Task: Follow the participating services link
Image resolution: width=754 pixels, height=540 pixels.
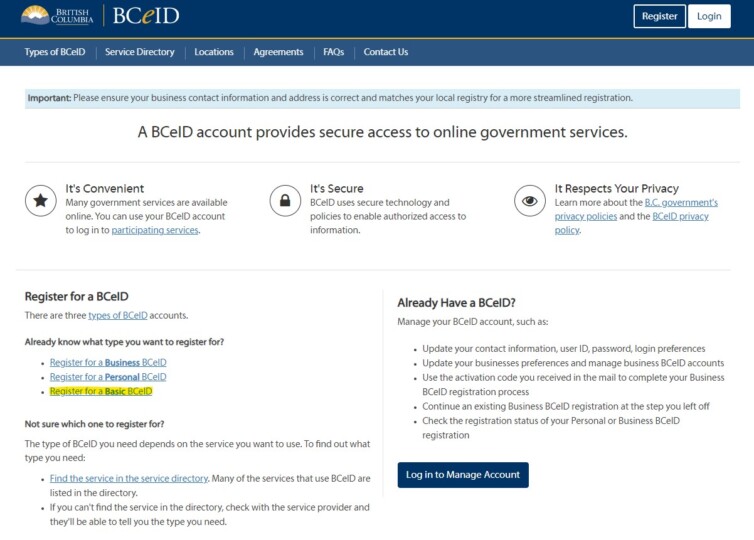Action: pyautogui.click(x=155, y=230)
